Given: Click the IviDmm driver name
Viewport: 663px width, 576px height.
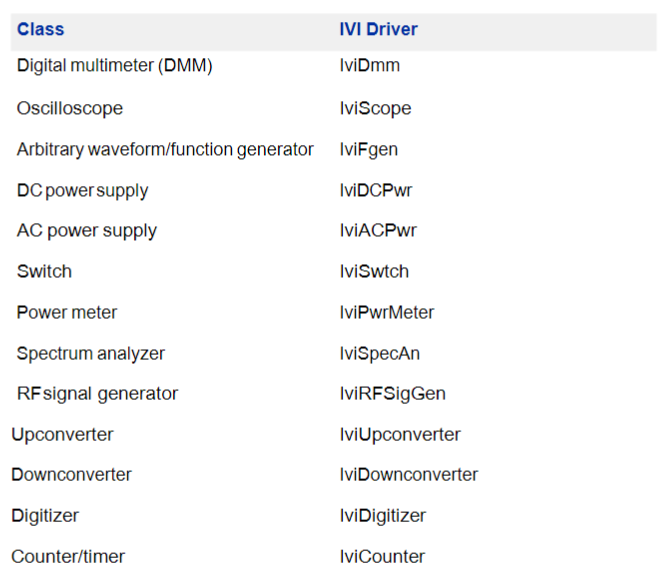Looking at the screenshot, I should coord(370,66).
